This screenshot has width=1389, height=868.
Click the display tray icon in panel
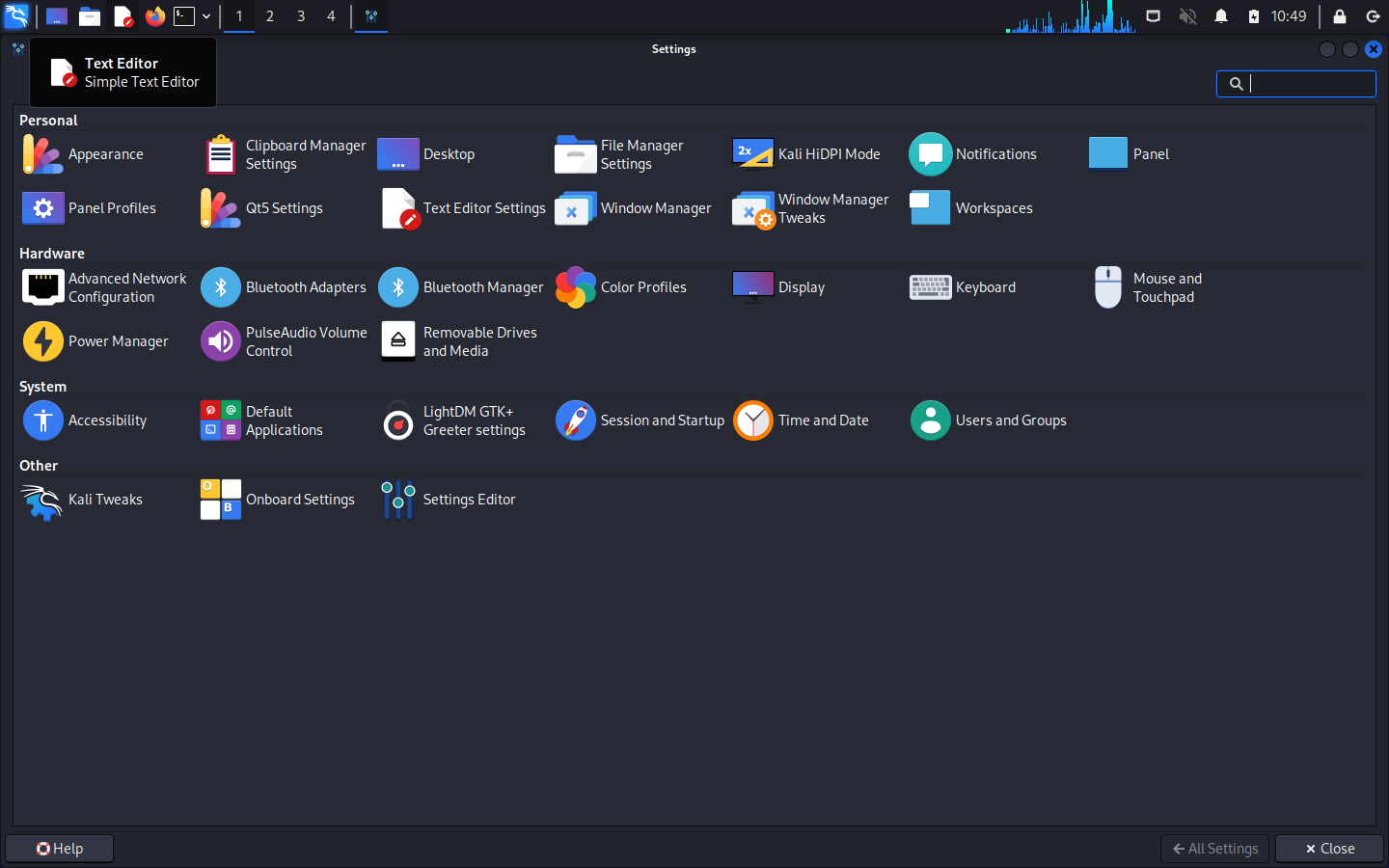pyautogui.click(x=1153, y=16)
